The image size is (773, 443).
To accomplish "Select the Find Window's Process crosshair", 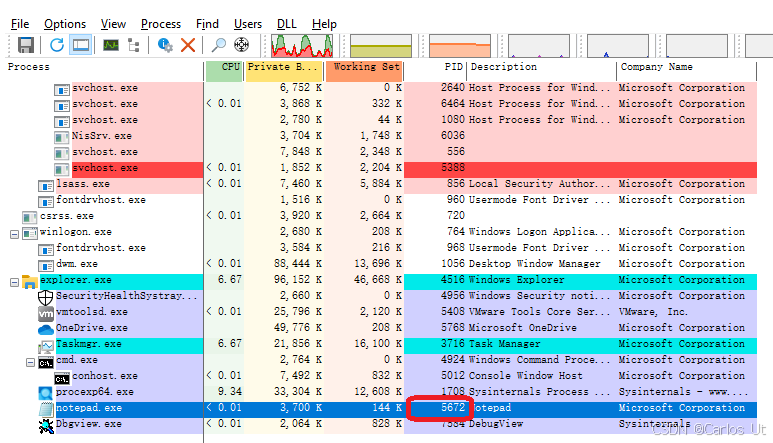I will click(241, 45).
